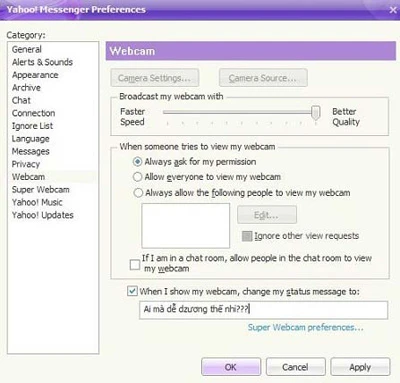Confirm with the OK button
This screenshot has height=383, width=400.
click(x=231, y=367)
